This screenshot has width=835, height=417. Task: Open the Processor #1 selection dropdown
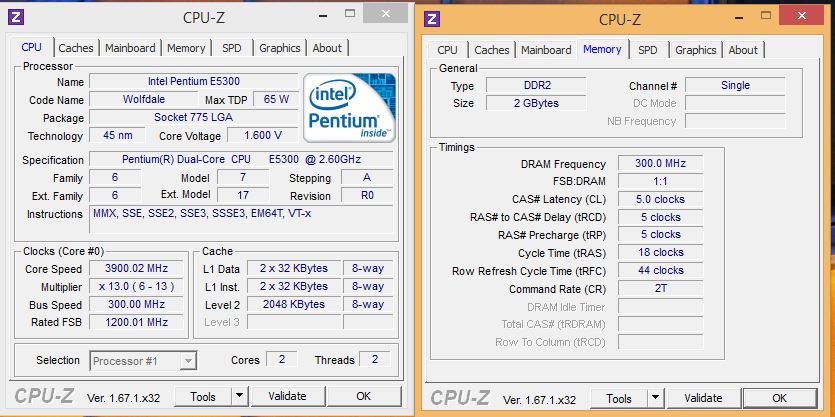click(x=143, y=361)
